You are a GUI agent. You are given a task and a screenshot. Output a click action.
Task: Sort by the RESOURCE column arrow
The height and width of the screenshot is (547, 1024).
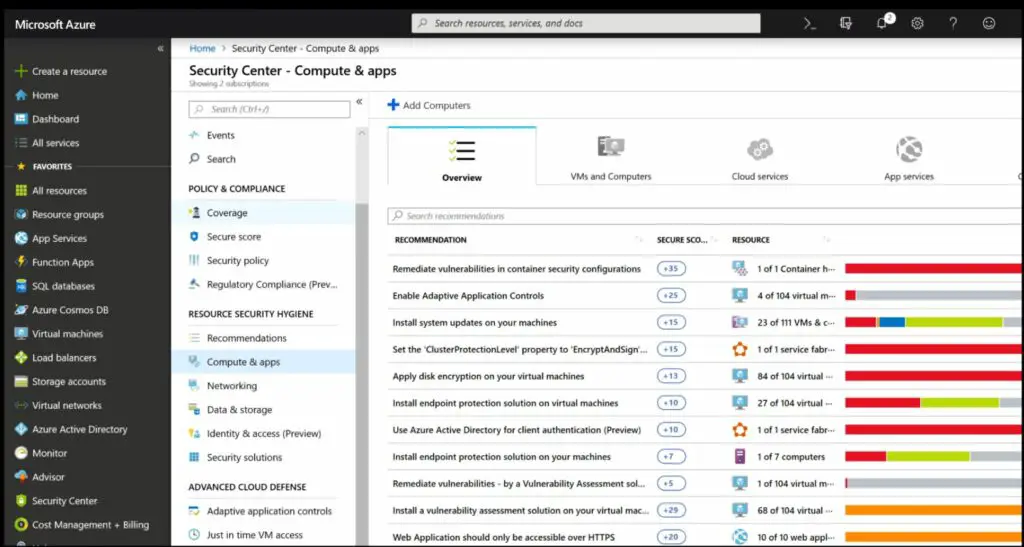point(826,240)
